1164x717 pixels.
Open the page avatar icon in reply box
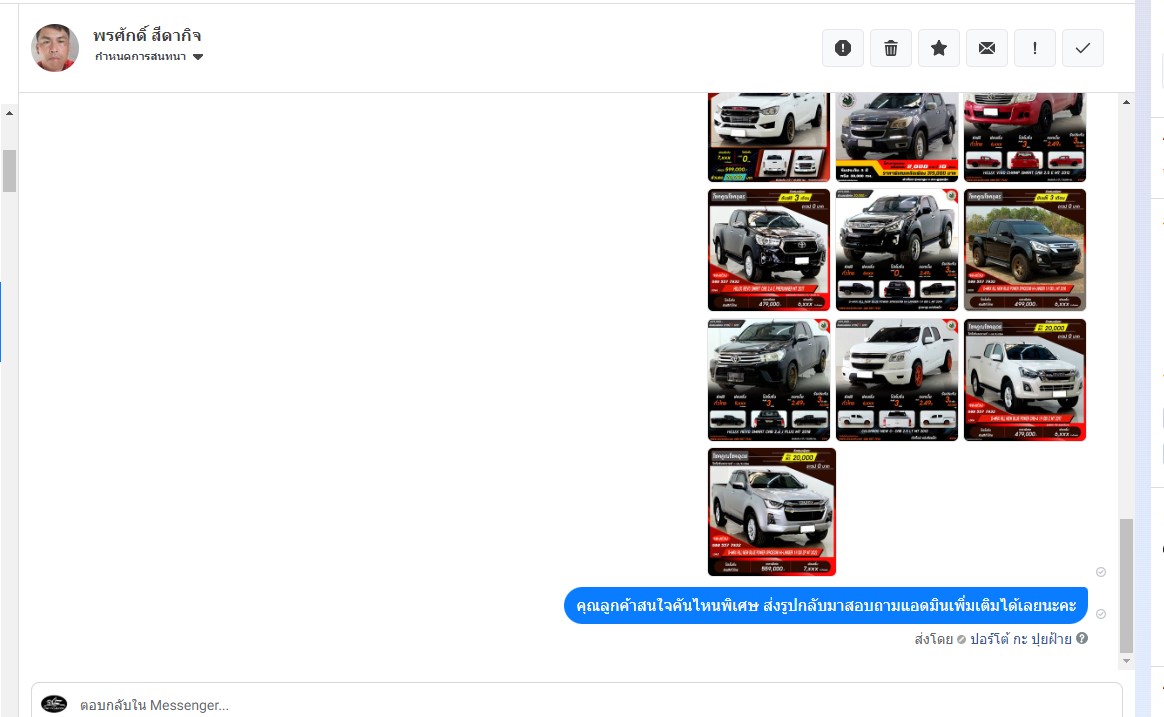point(53,704)
